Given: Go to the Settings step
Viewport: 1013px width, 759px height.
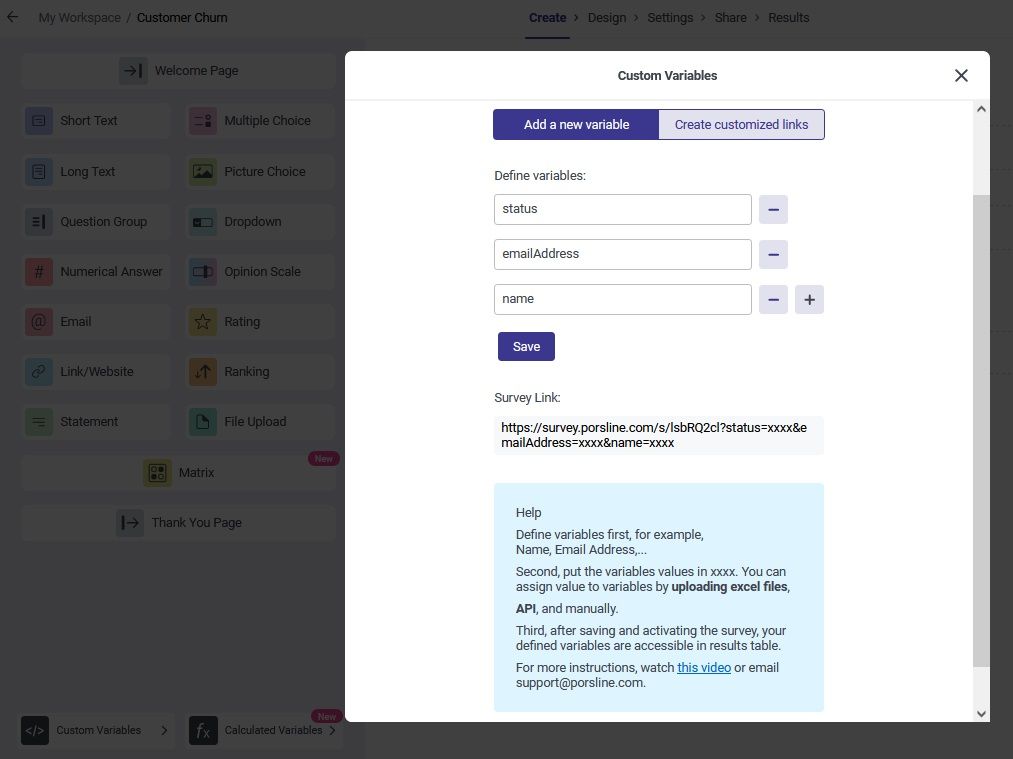Looking at the screenshot, I should [670, 17].
